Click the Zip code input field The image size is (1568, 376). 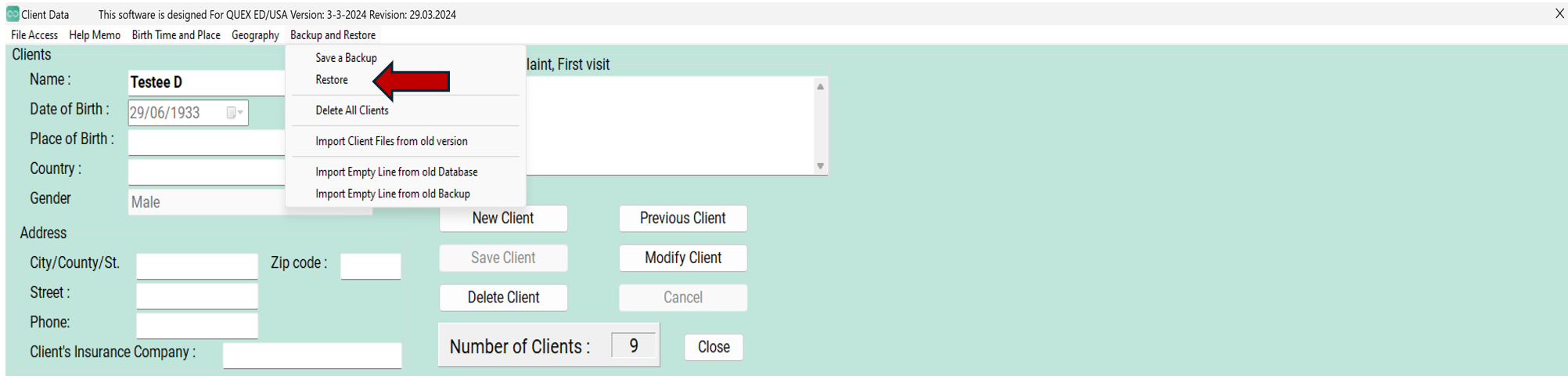pos(371,266)
